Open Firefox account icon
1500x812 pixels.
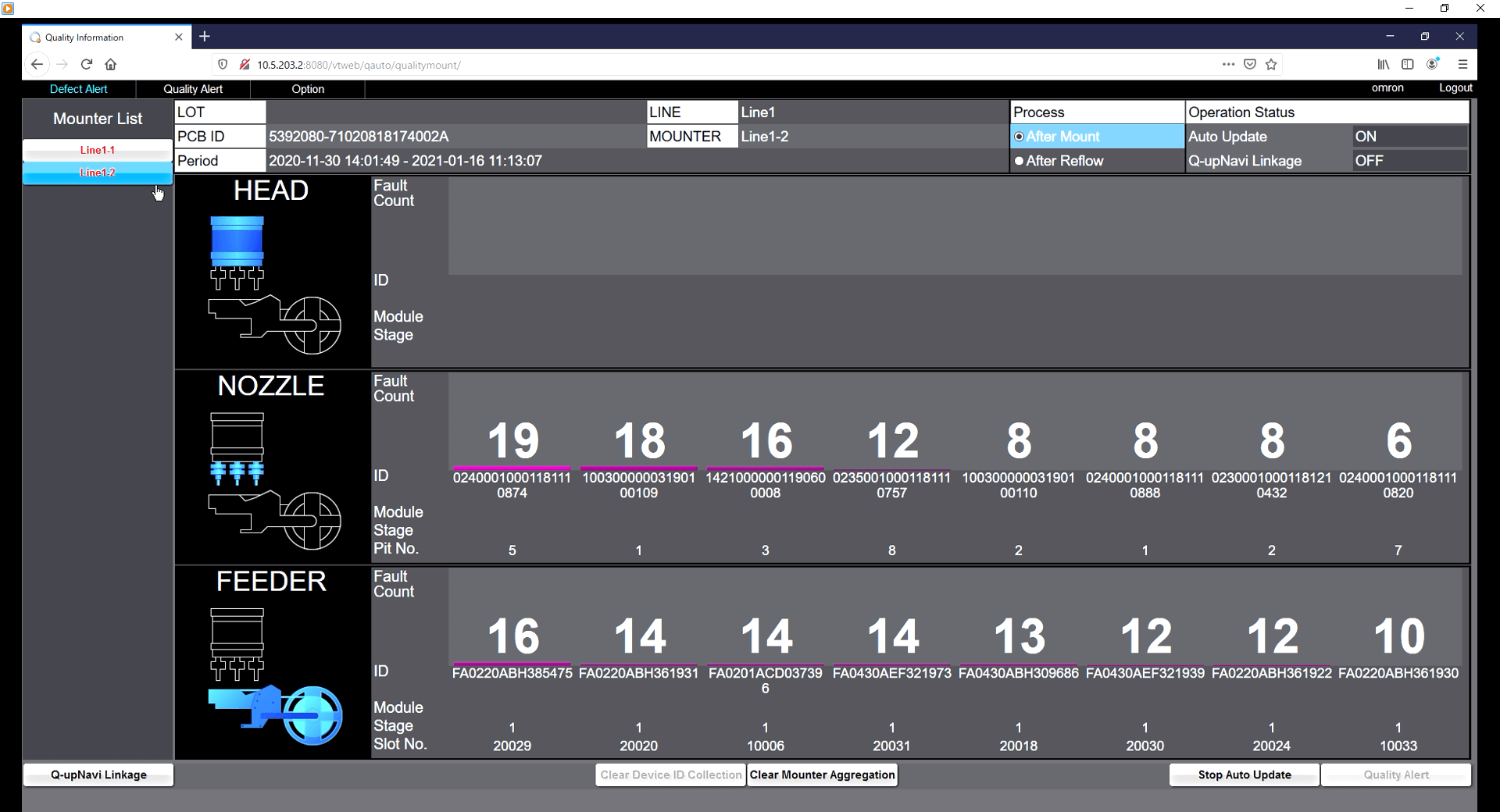click(1433, 65)
